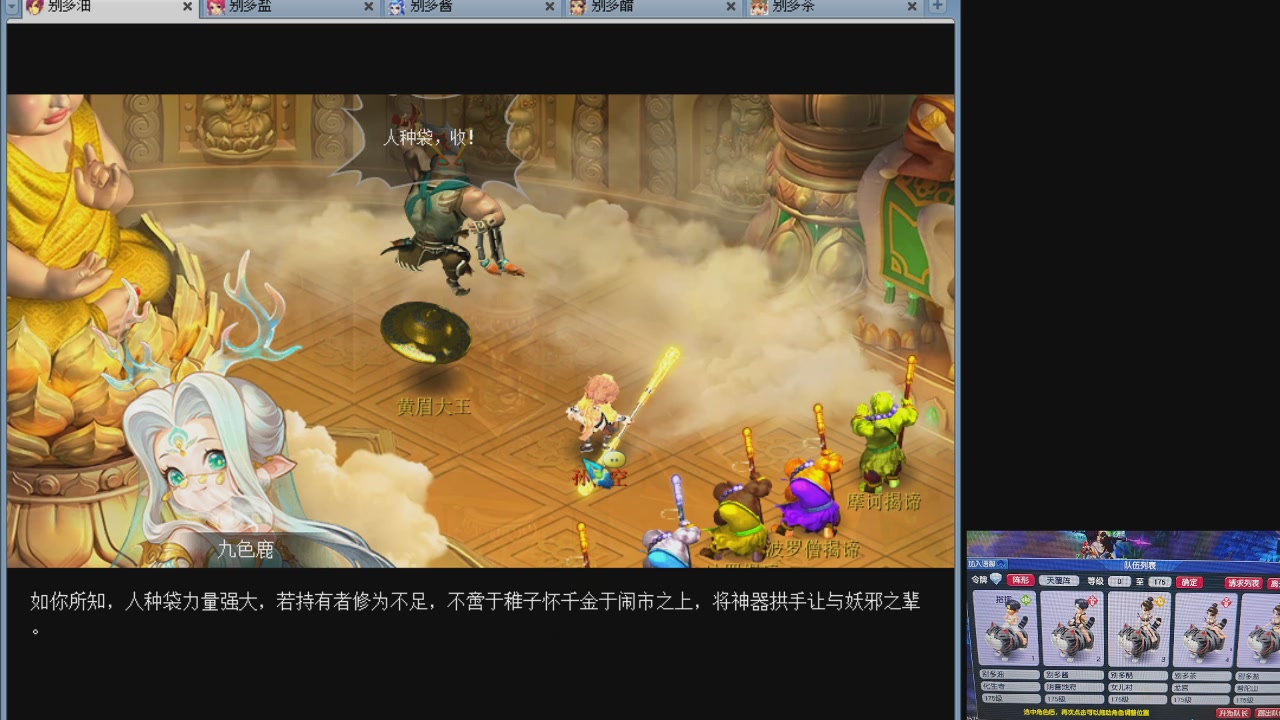The height and width of the screenshot is (720, 1280).
Task: Close the 别多盐 tab
Action: pyautogui.click(x=368, y=7)
